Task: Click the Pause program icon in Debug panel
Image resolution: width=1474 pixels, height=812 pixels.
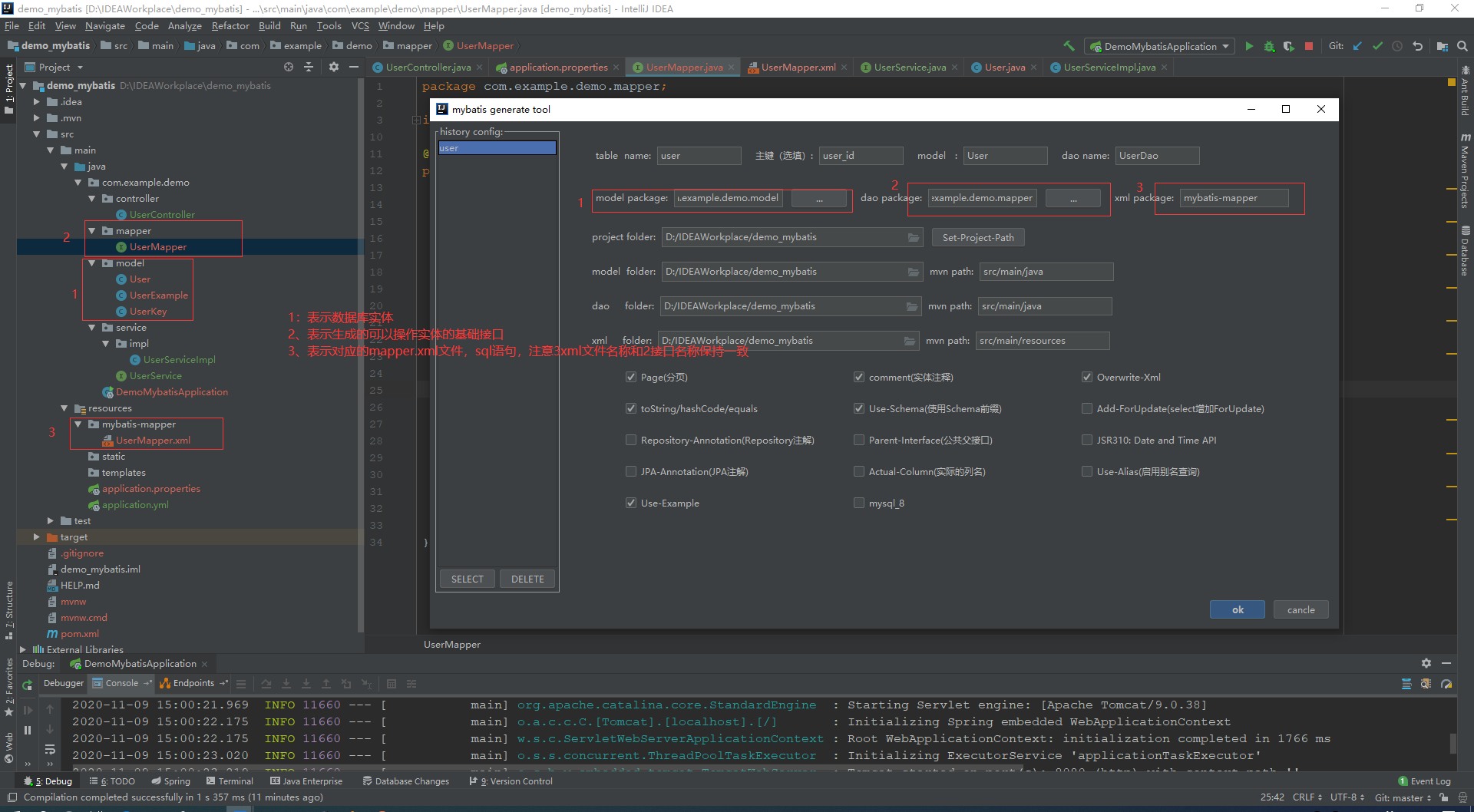Action: 28,730
